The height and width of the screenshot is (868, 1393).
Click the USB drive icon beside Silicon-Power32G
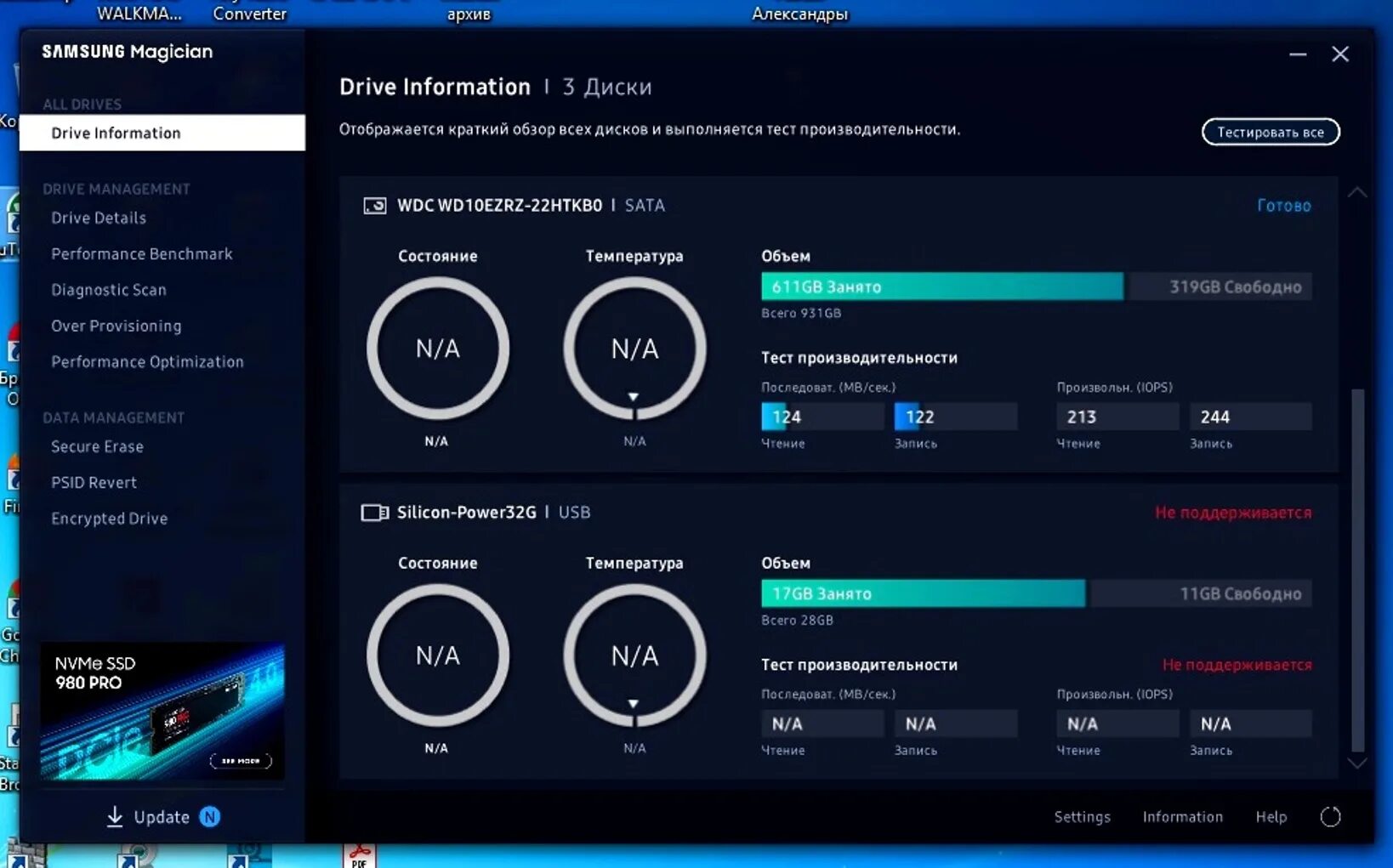coord(375,513)
